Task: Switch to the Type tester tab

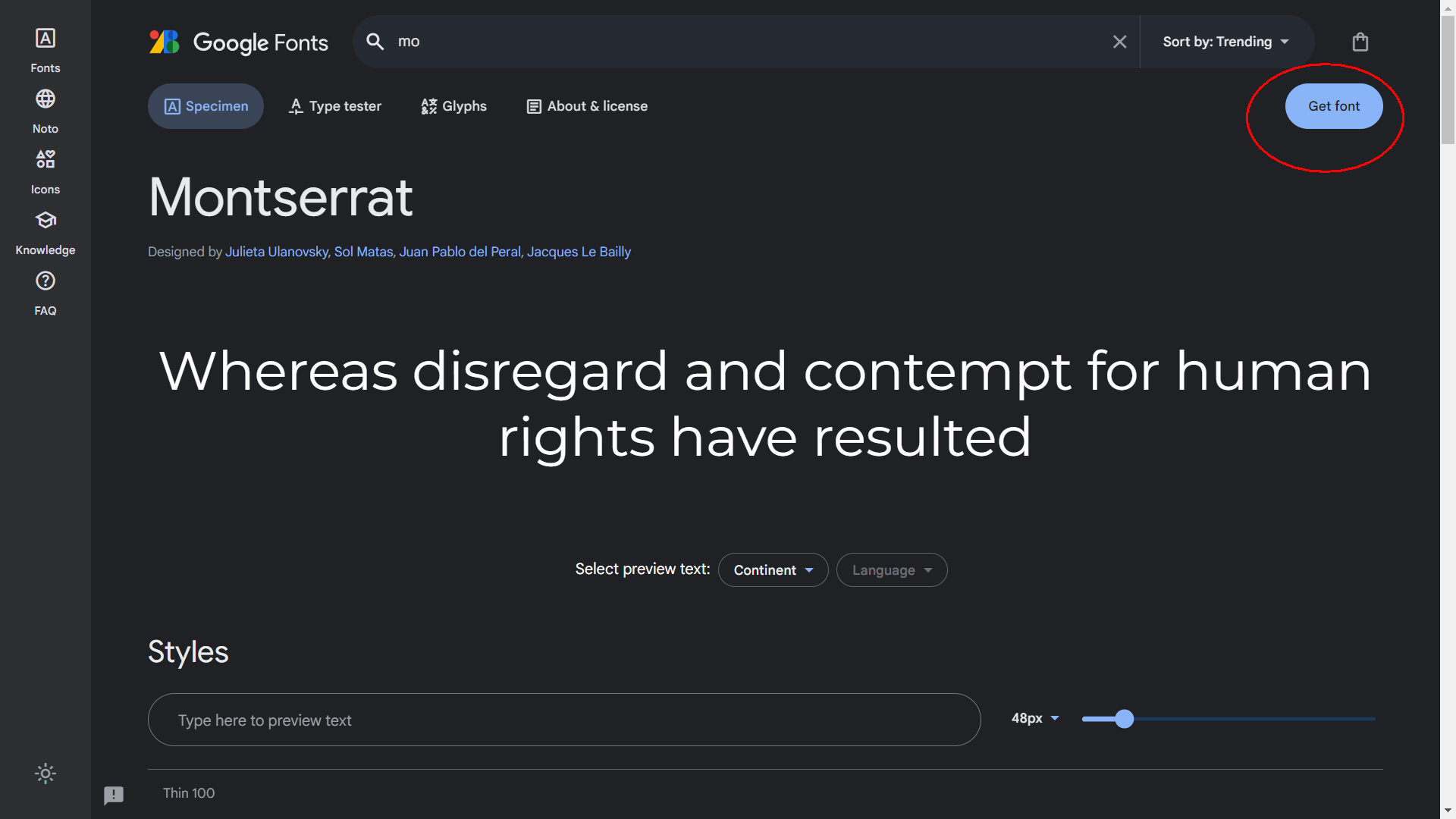Action: 334,106
